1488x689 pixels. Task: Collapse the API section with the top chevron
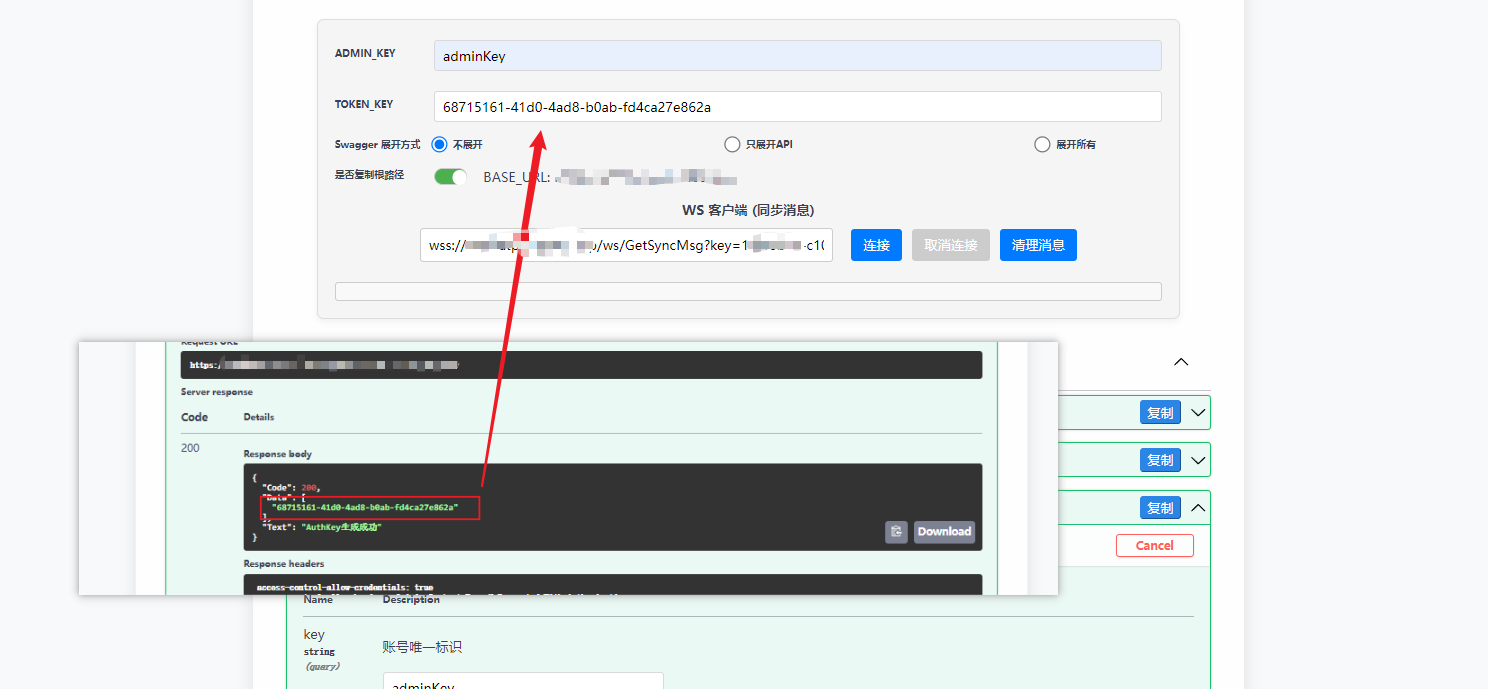click(x=1181, y=362)
